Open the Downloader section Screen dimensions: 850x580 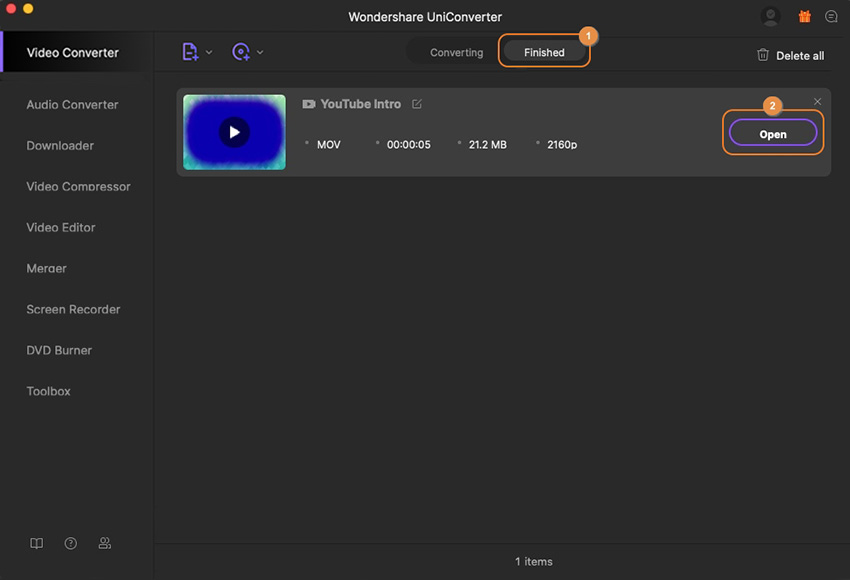tap(60, 145)
